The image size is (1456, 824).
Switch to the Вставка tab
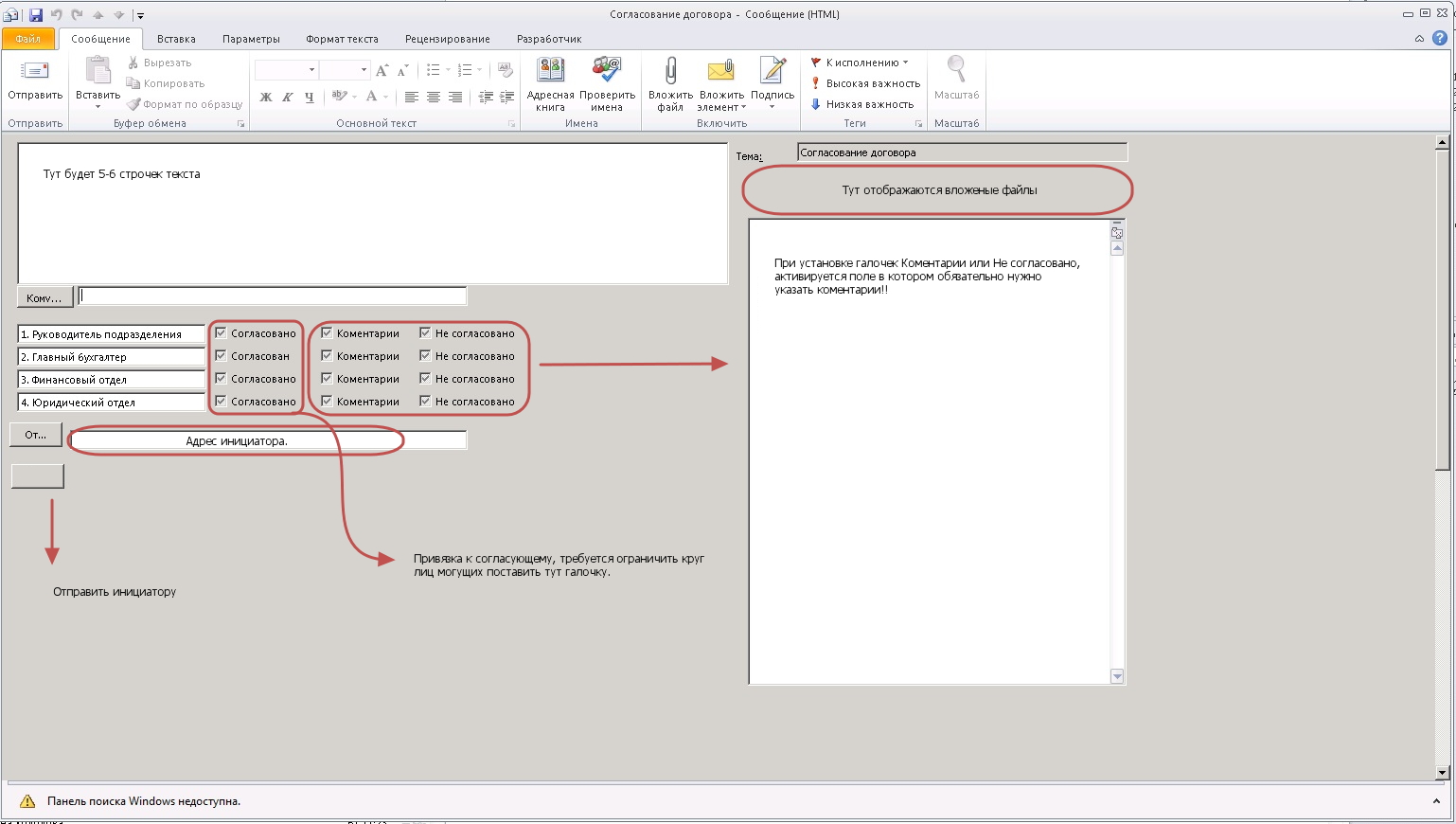(x=176, y=39)
